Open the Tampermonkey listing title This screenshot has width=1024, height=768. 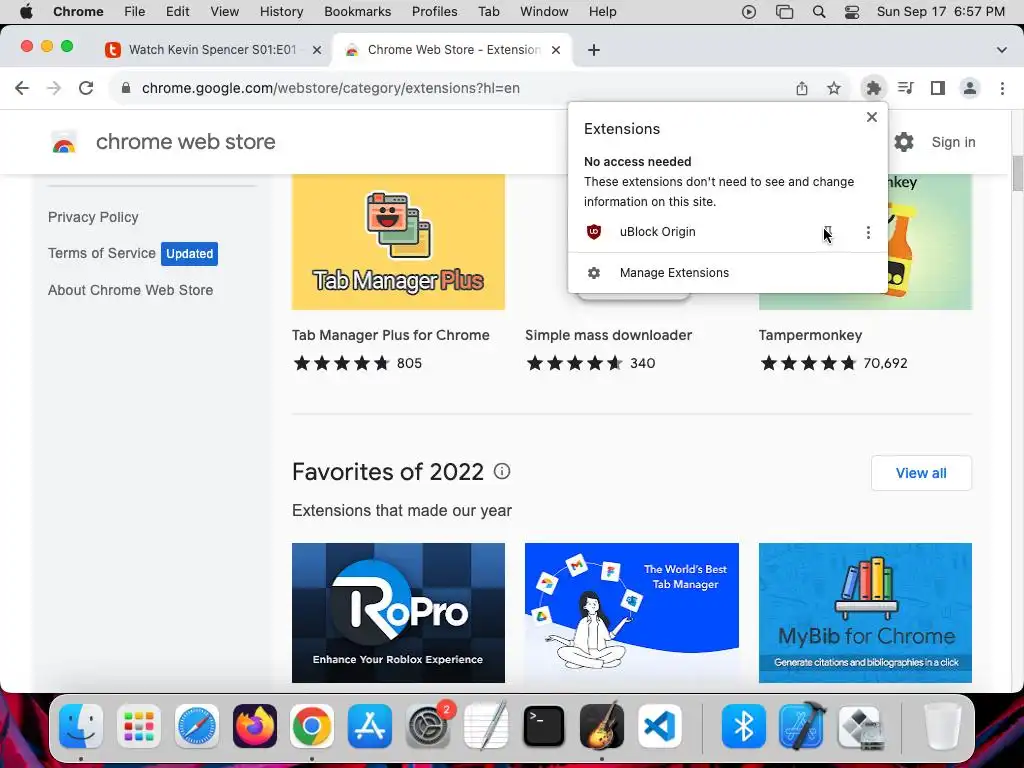810,335
